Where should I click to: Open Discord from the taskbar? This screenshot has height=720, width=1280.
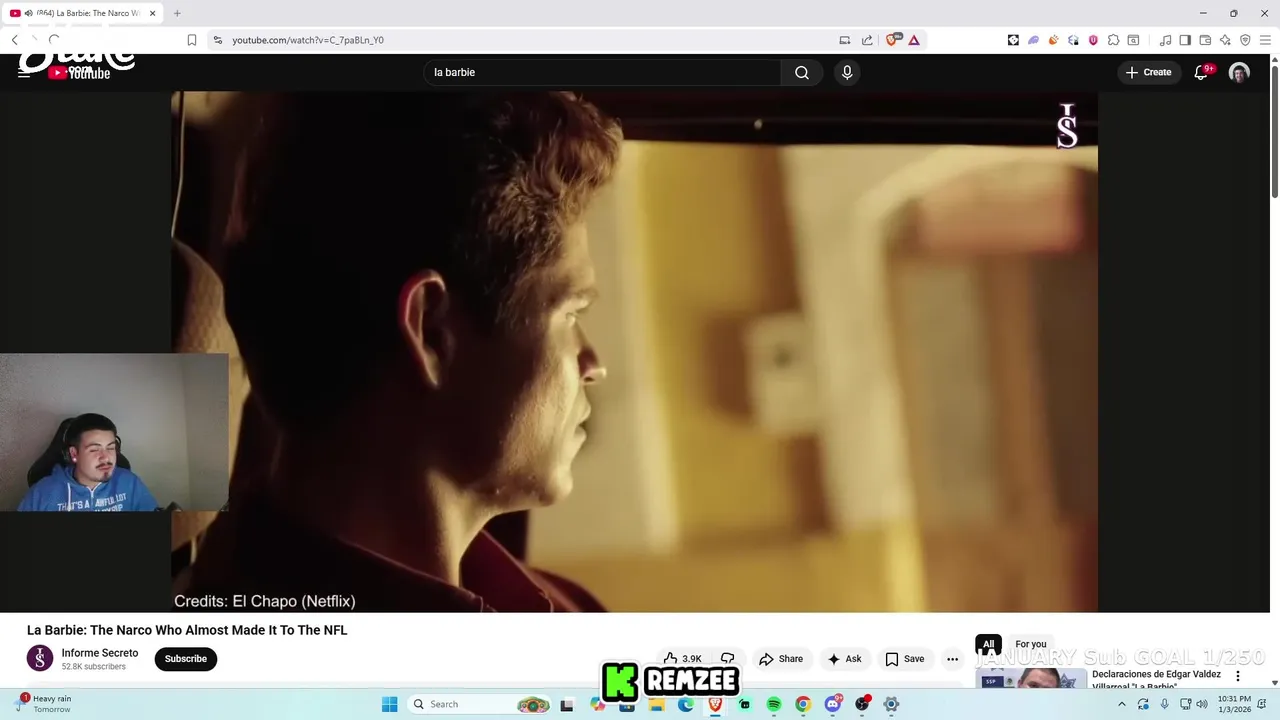point(832,704)
